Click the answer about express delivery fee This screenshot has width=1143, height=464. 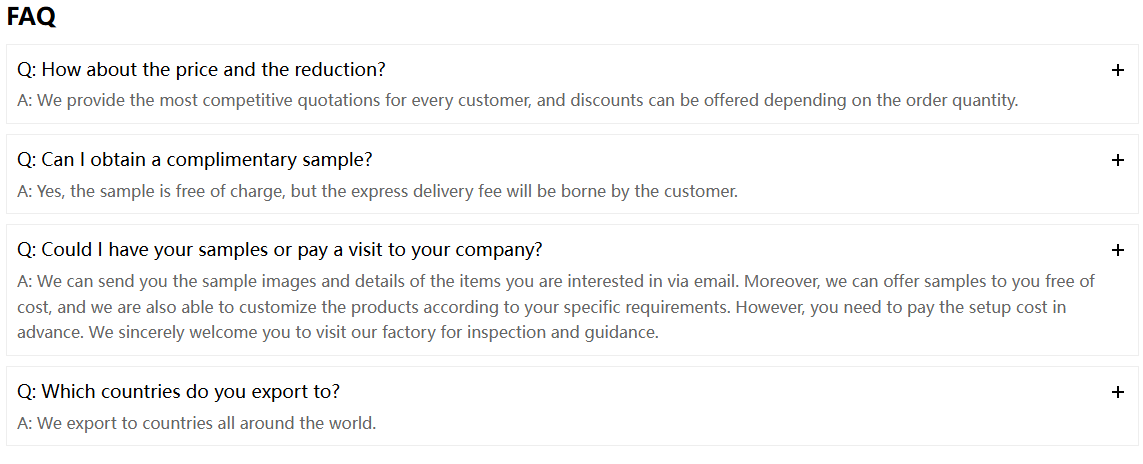tap(378, 192)
